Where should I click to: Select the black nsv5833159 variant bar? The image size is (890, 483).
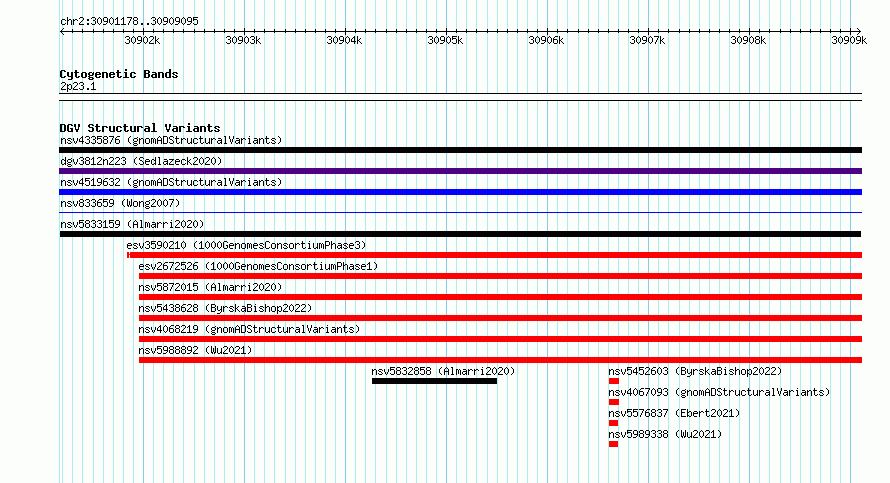coord(460,234)
